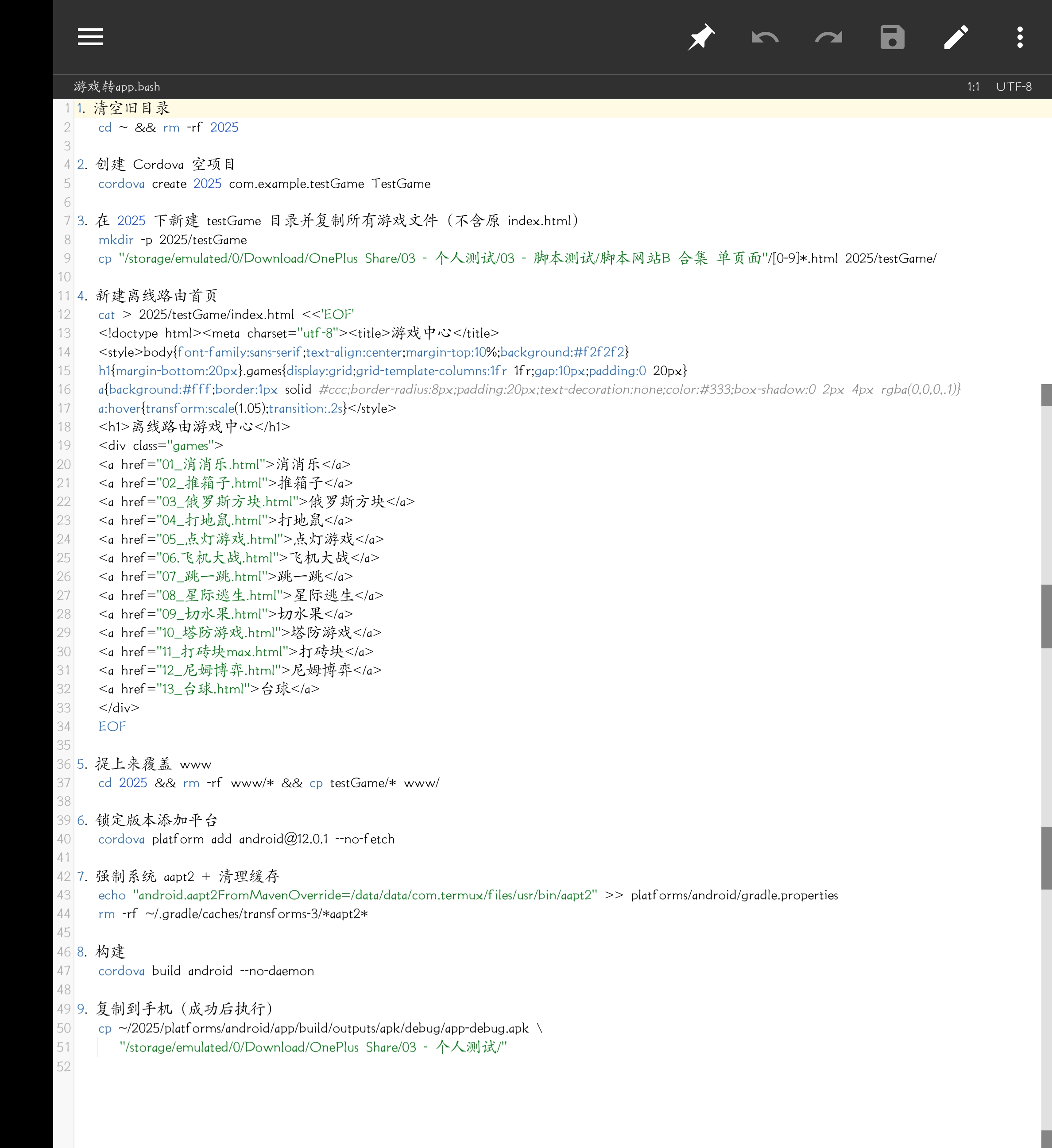The image size is (1052, 1148).
Task: Place cursor on 'mkdir -p 2025/testGame' line
Action: coord(173,240)
